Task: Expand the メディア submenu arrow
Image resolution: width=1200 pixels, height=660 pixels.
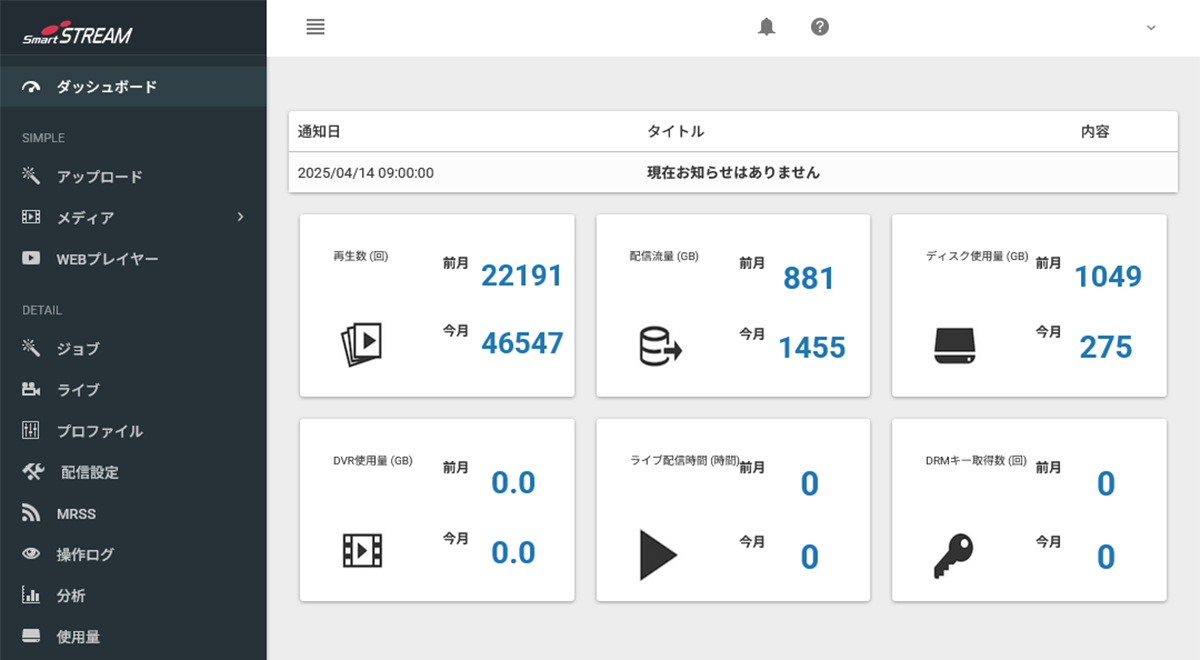Action: [240, 217]
